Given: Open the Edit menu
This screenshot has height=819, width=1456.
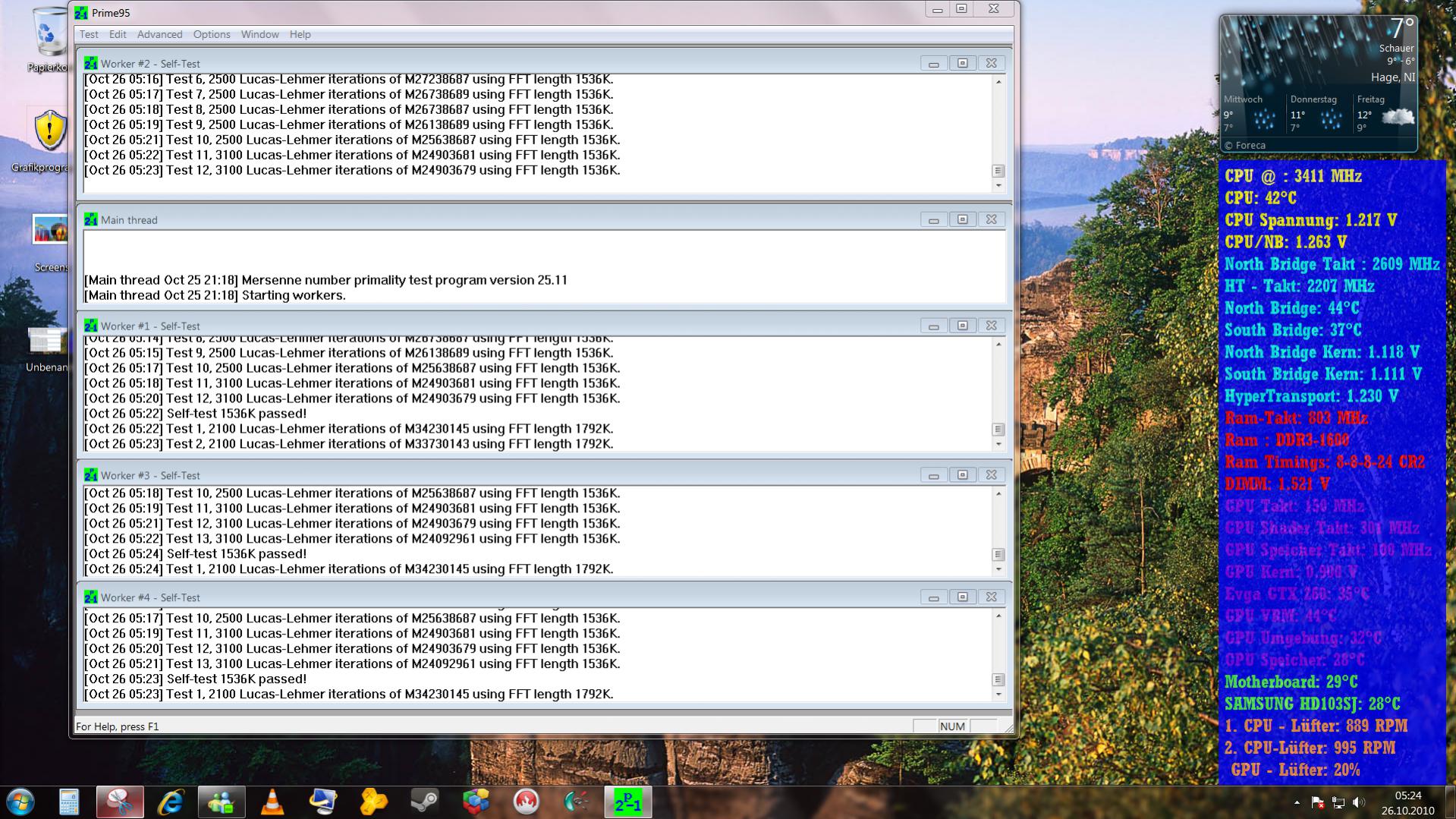Looking at the screenshot, I should coord(118,34).
